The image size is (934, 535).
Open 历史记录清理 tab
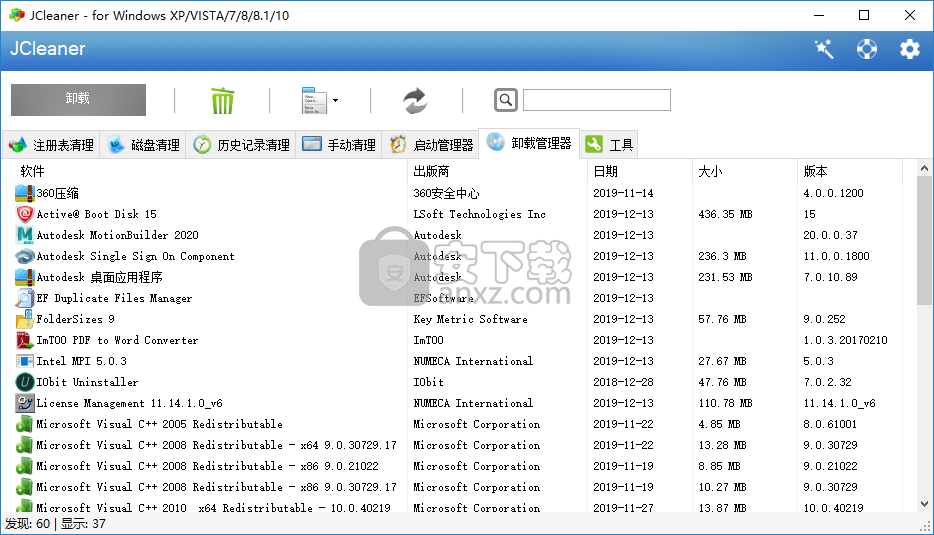click(x=241, y=145)
